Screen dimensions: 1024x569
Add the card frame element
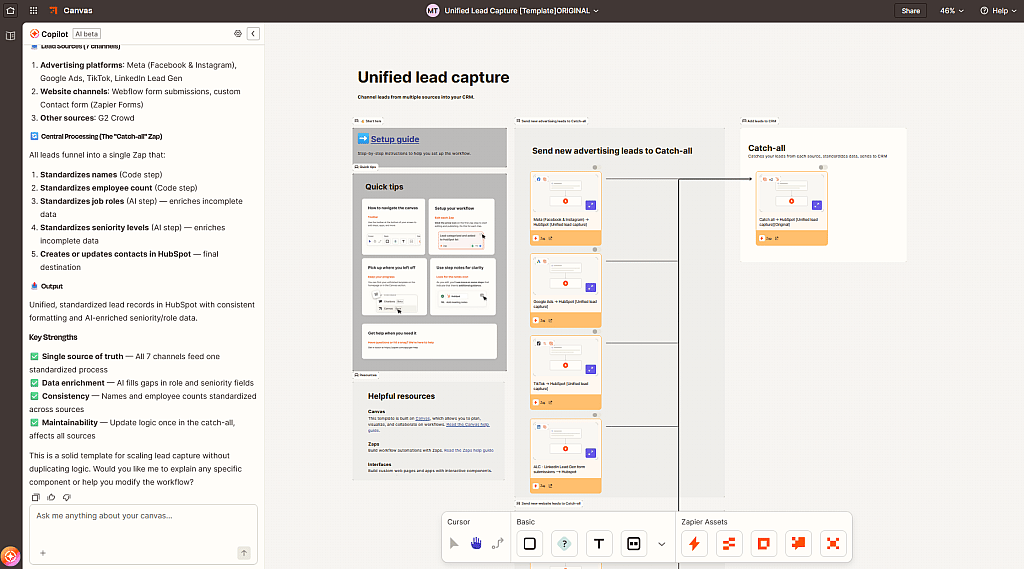click(633, 544)
